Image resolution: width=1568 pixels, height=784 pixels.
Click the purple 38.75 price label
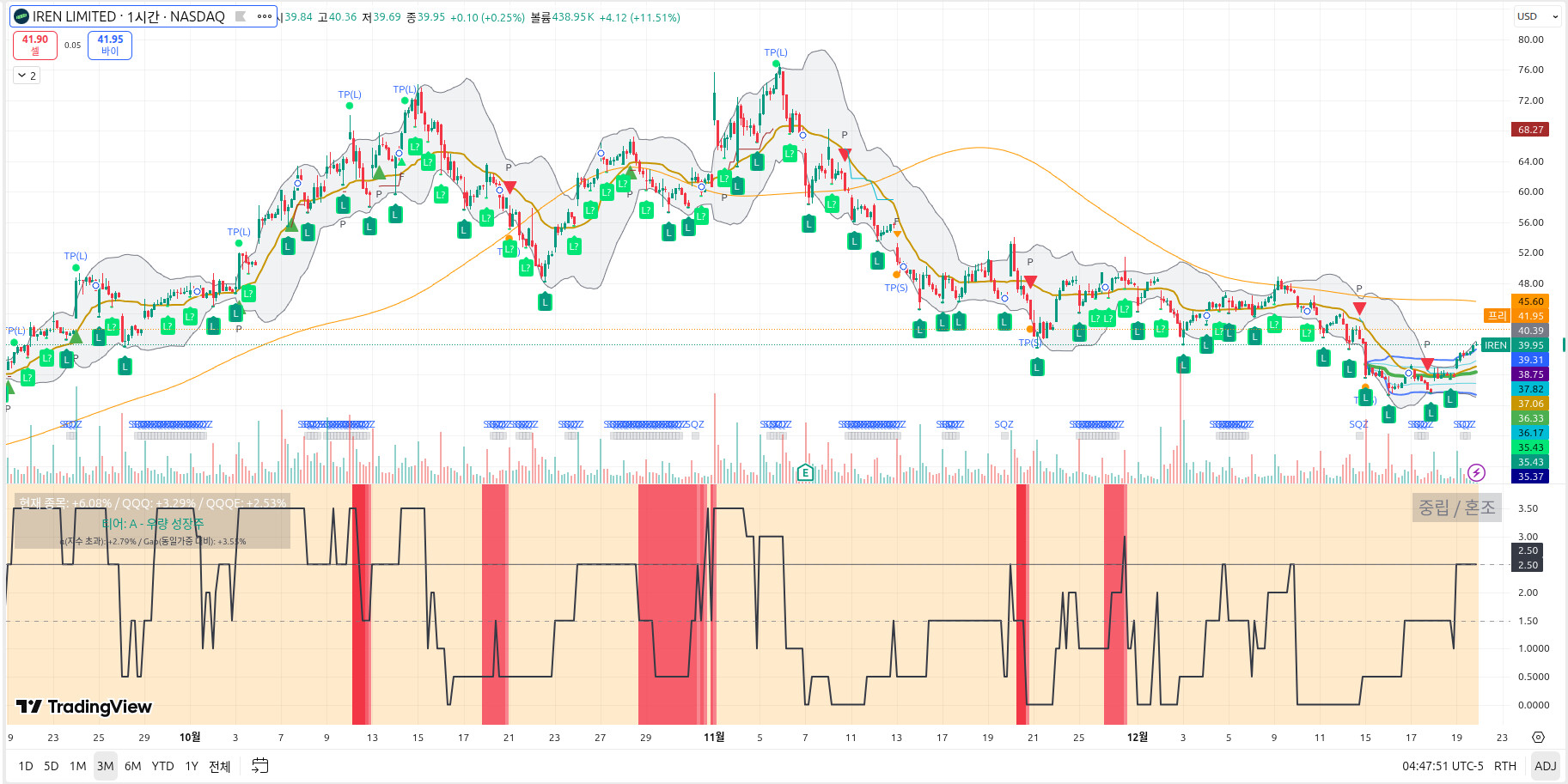pos(1530,374)
